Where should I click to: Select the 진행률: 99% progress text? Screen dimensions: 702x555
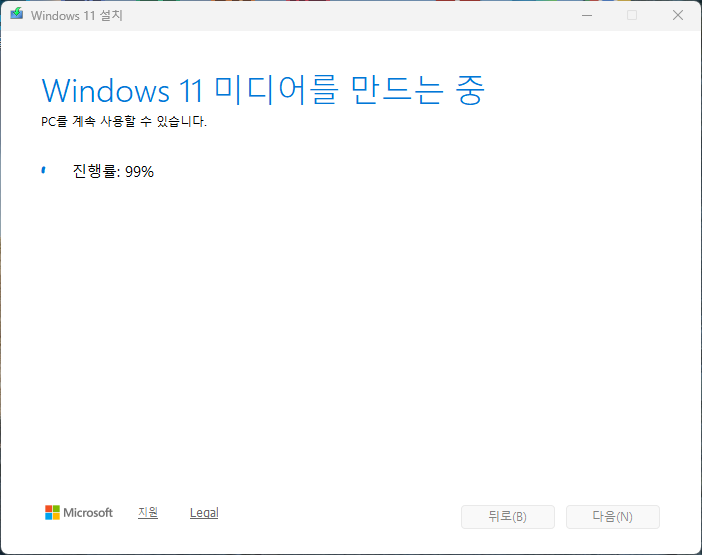(113, 171)
